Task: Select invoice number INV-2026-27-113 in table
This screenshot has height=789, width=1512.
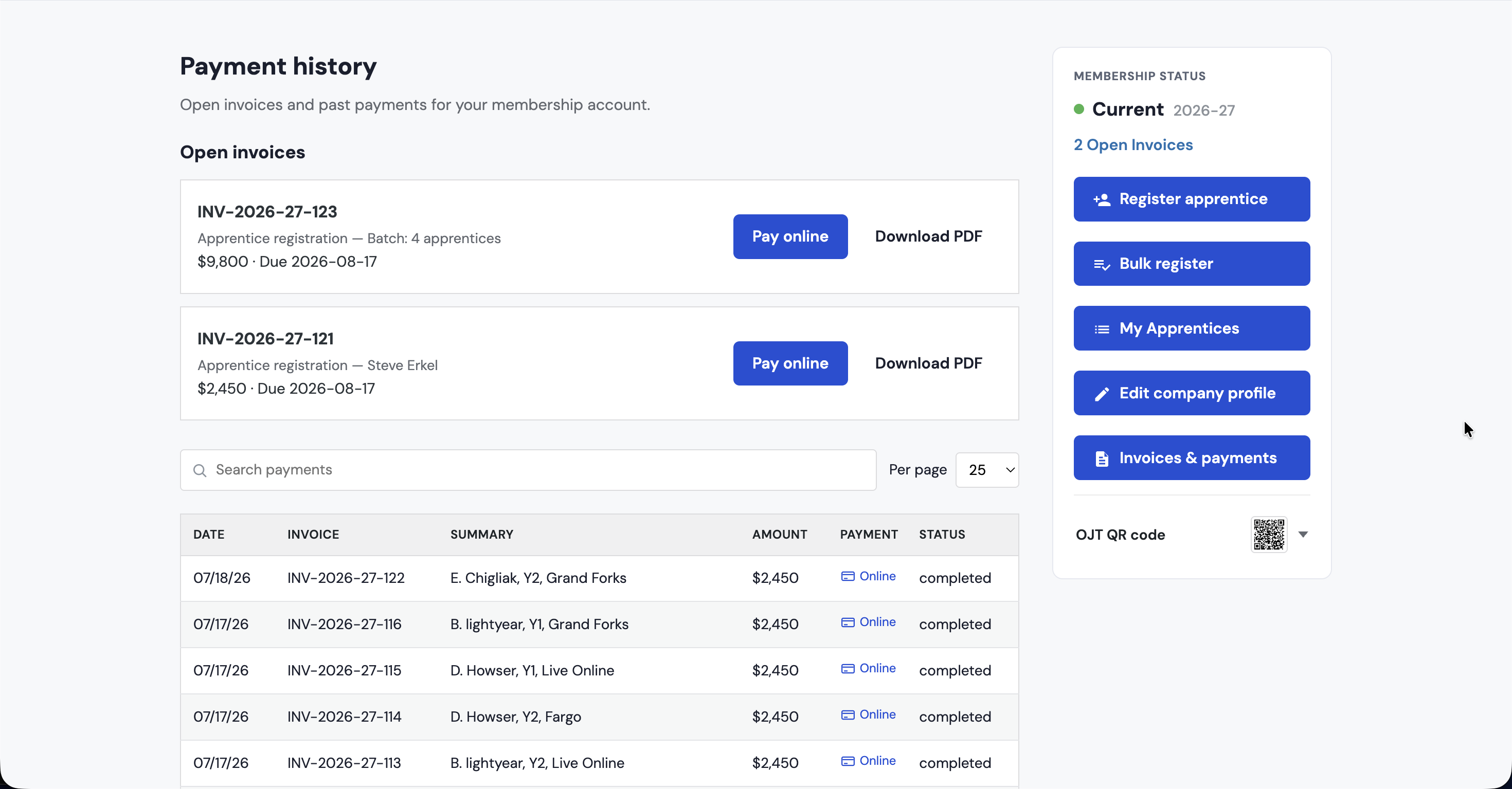Action: pyautogui.click(x=344, y=763)
